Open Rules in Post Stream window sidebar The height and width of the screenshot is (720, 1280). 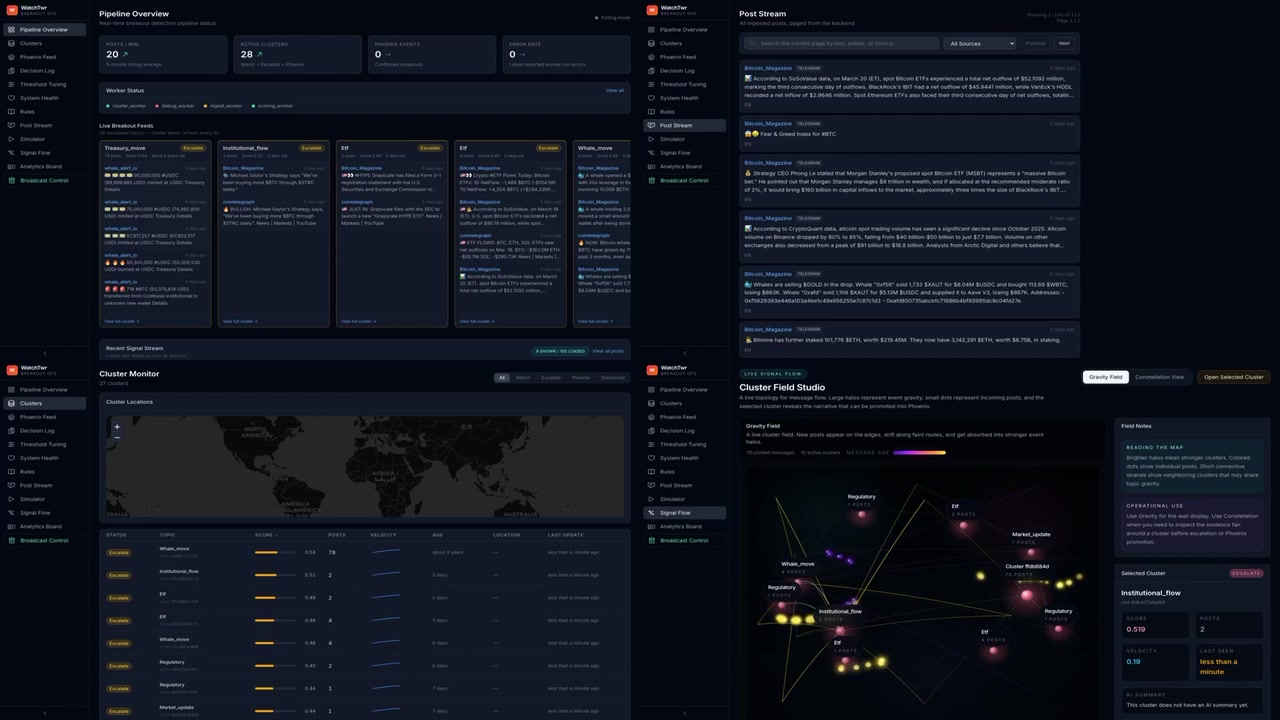coord(685,112)
